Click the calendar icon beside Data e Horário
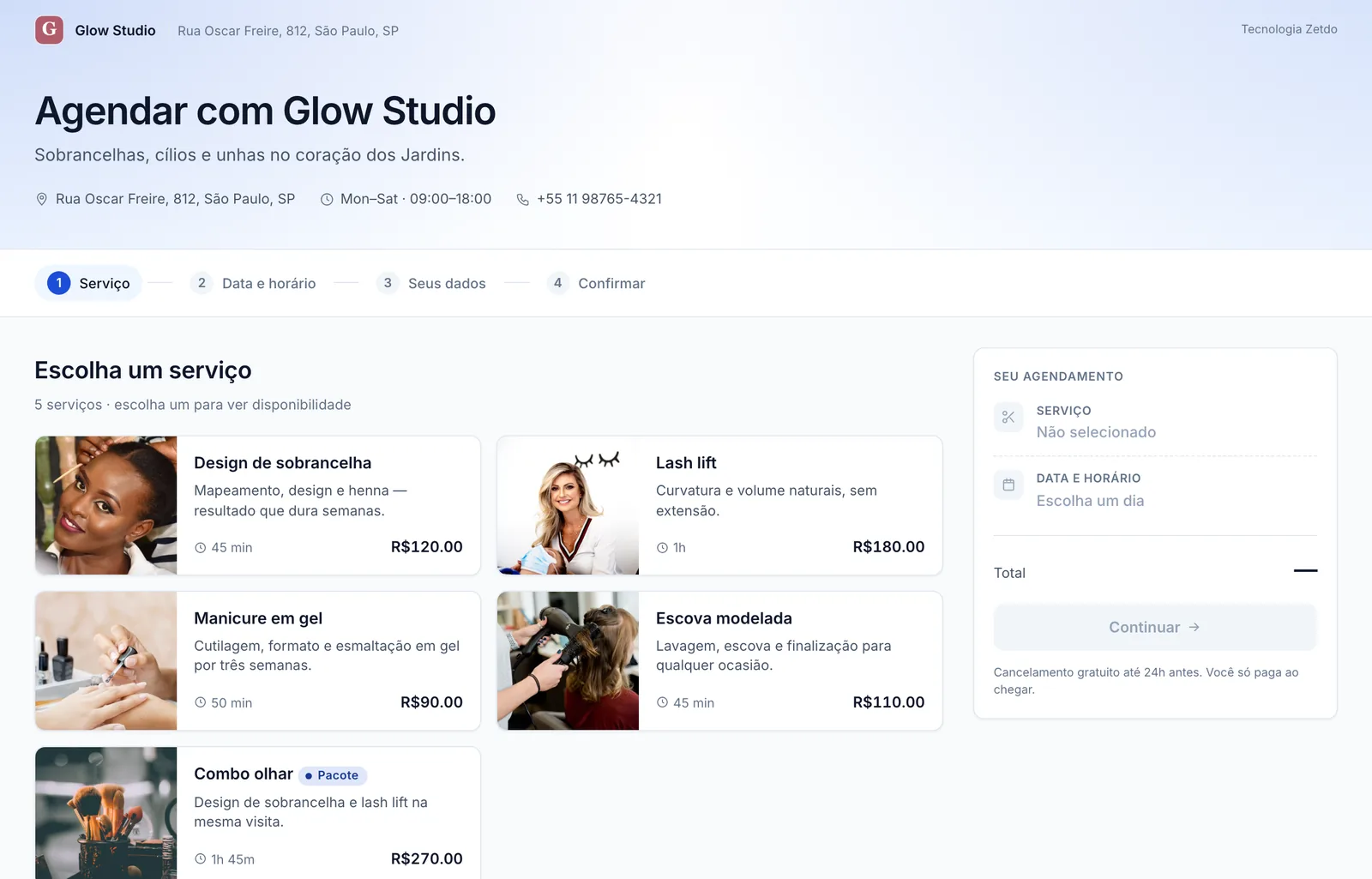 click(x=1008, y=485)
